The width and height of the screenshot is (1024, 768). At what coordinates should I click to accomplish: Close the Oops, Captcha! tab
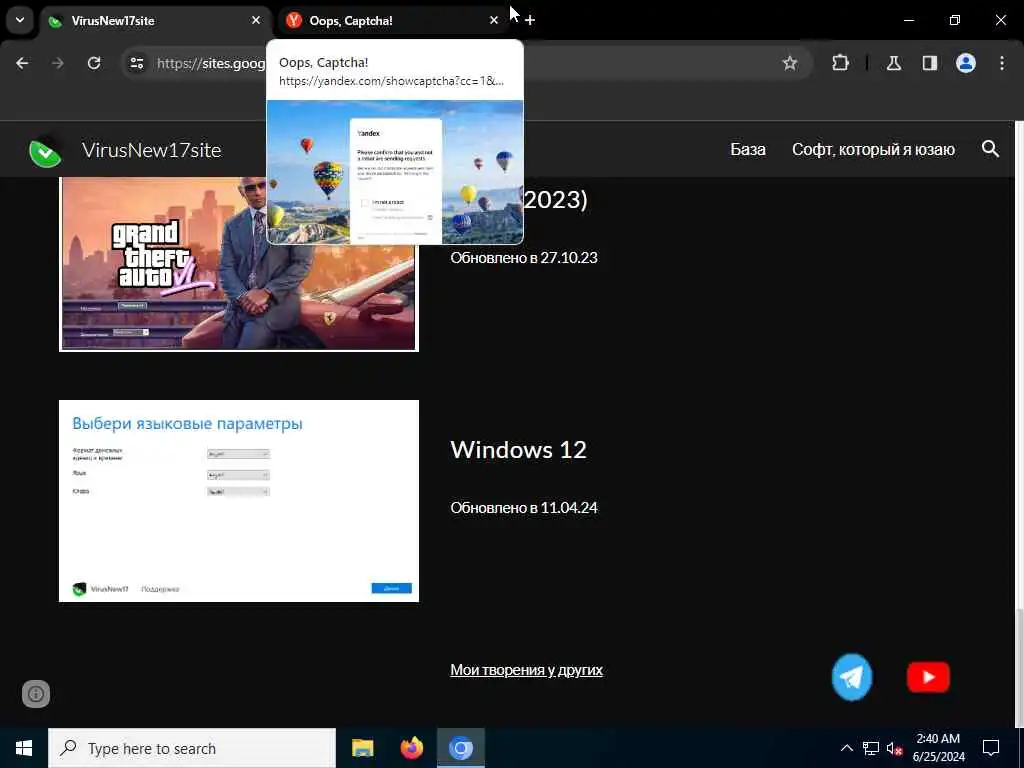[494, 21]
